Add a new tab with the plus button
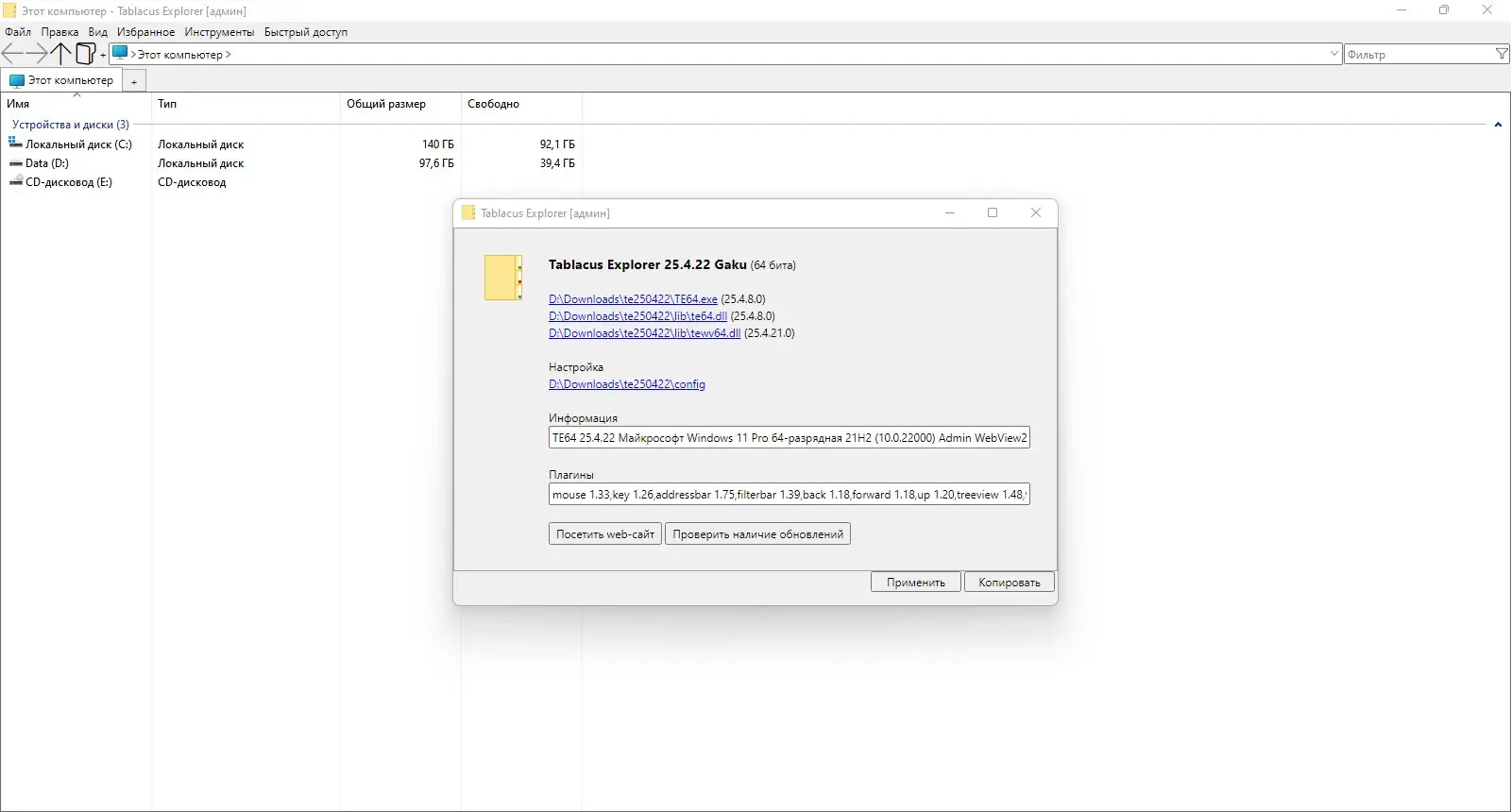This screenshot has height=812, width=1511. pyautogui.click(x=134, y=82)
